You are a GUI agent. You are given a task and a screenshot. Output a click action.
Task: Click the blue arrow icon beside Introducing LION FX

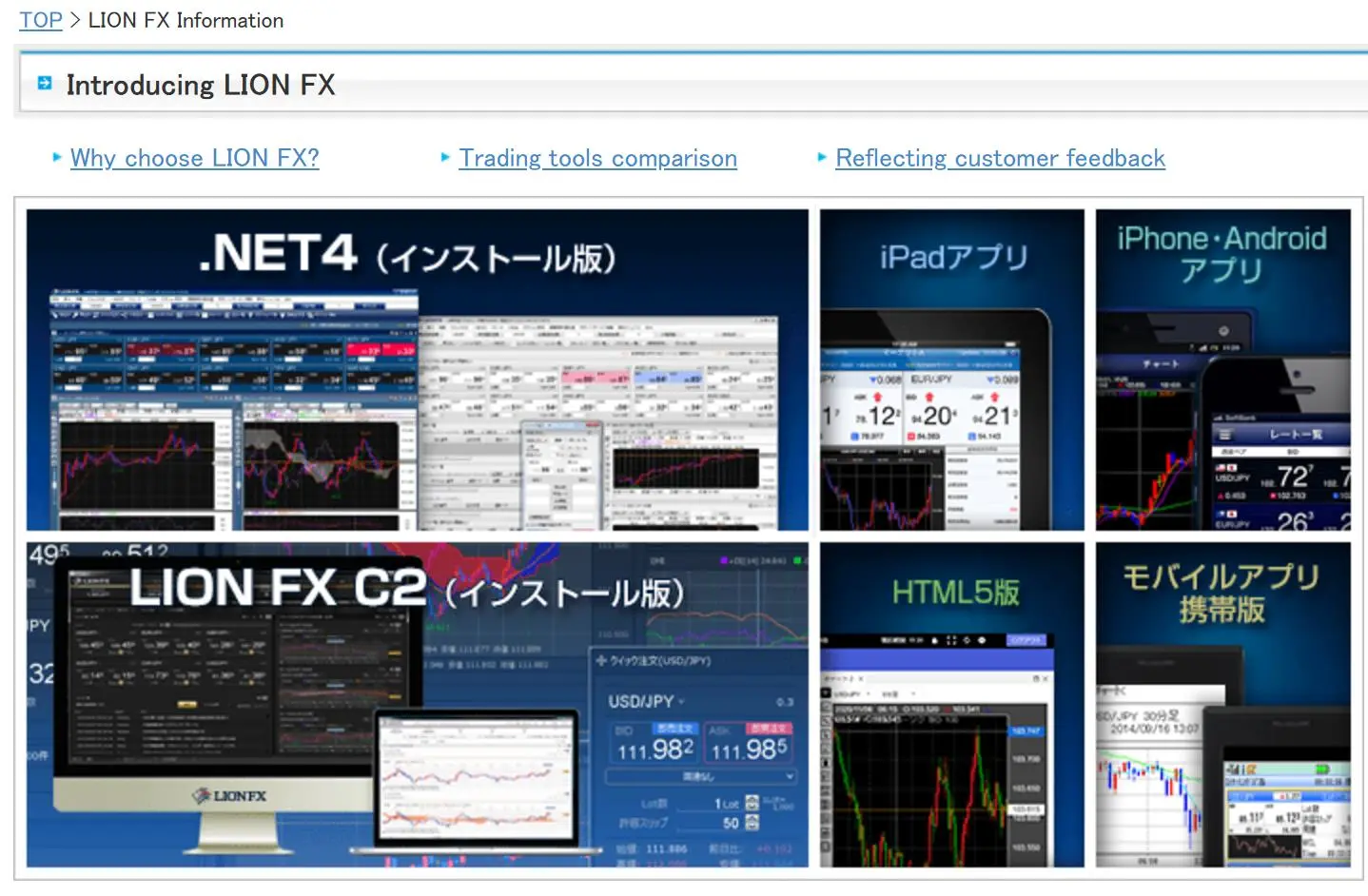(x=45, y=84)
